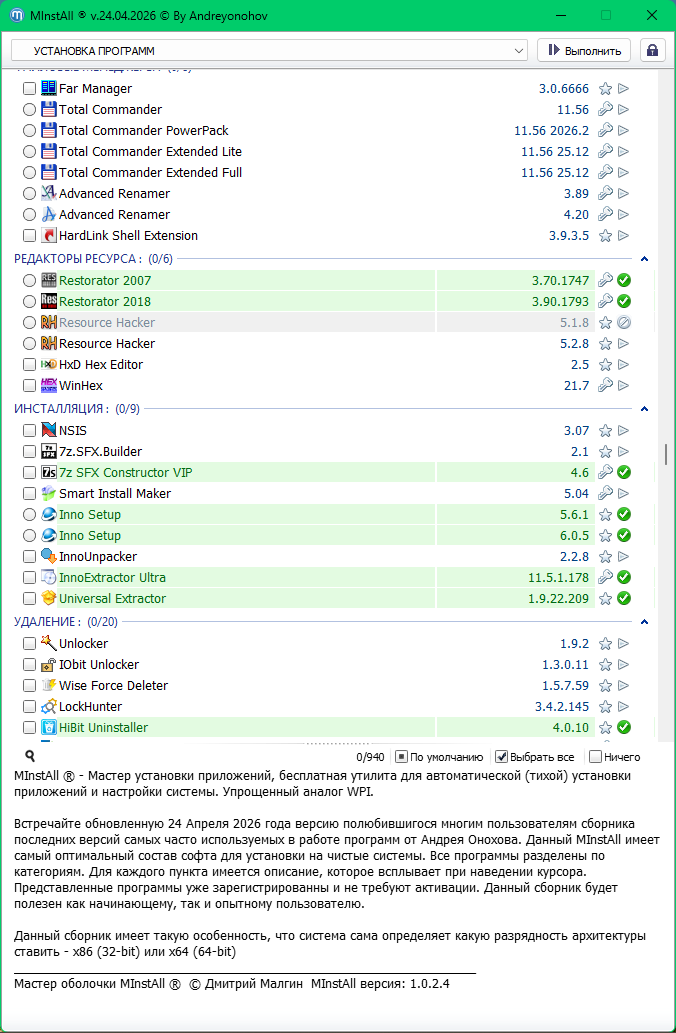Collapse the 'ИНСТАЛЛЯЦИЯ' section arrow
Image resolution: width=676 pixels, height=1033 pixels.
(645, 409)
